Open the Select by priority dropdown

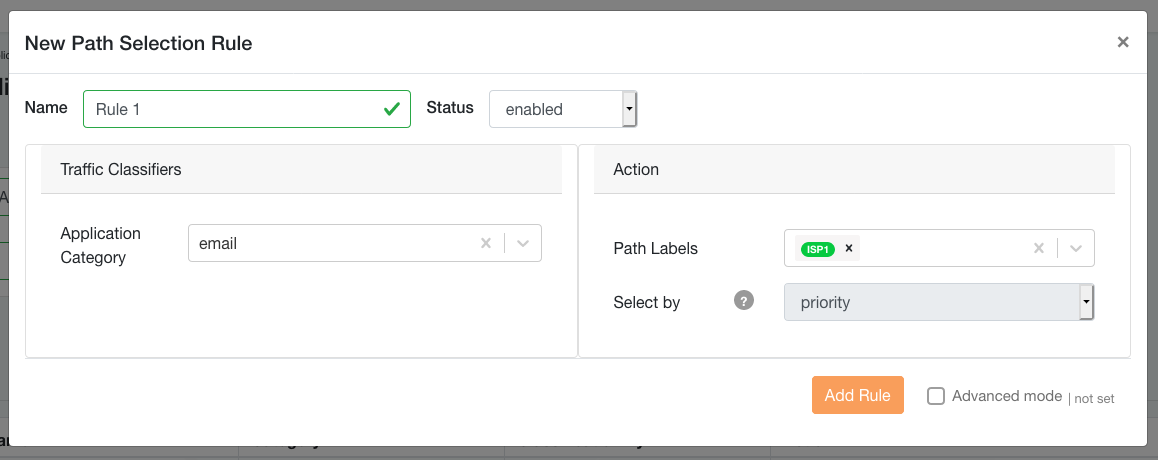tap(938, 302)
